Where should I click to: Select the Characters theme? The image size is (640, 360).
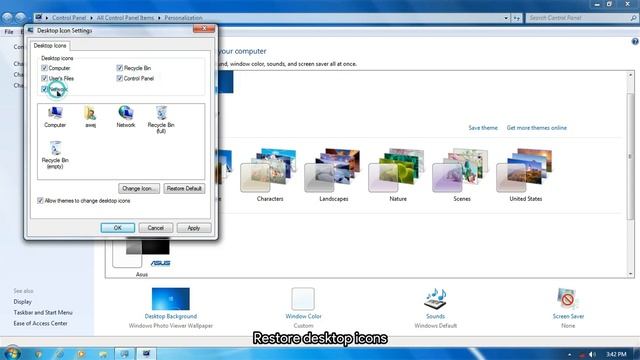click(x=270, y=175)
